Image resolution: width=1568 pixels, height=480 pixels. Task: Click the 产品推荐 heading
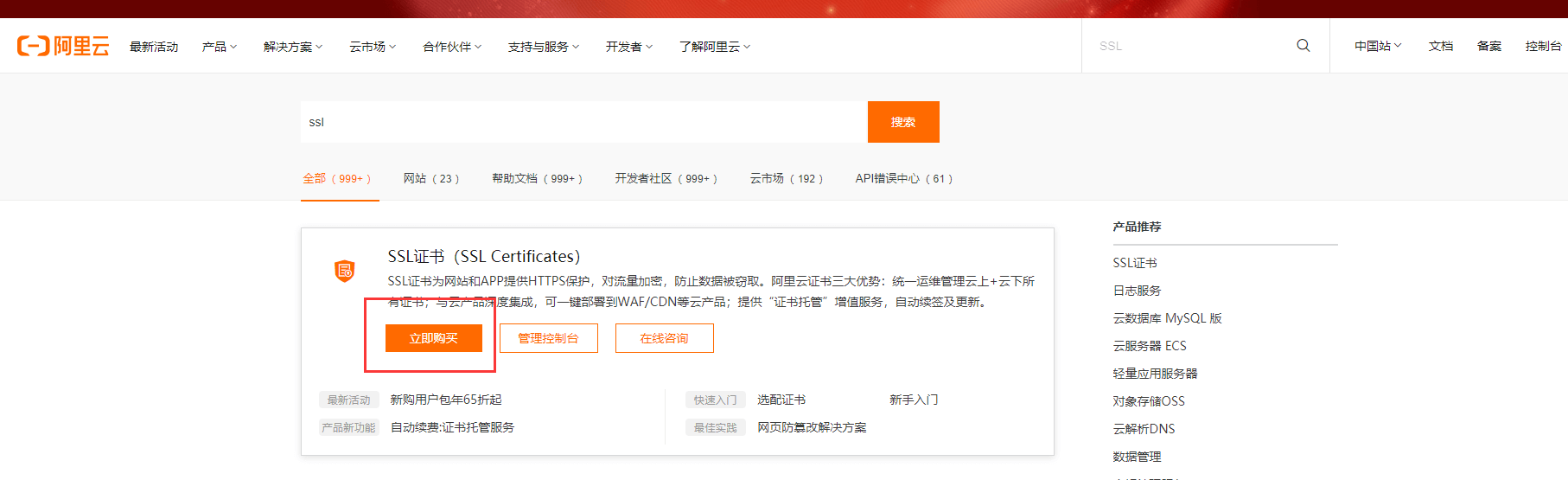(x=1137, y=227)
